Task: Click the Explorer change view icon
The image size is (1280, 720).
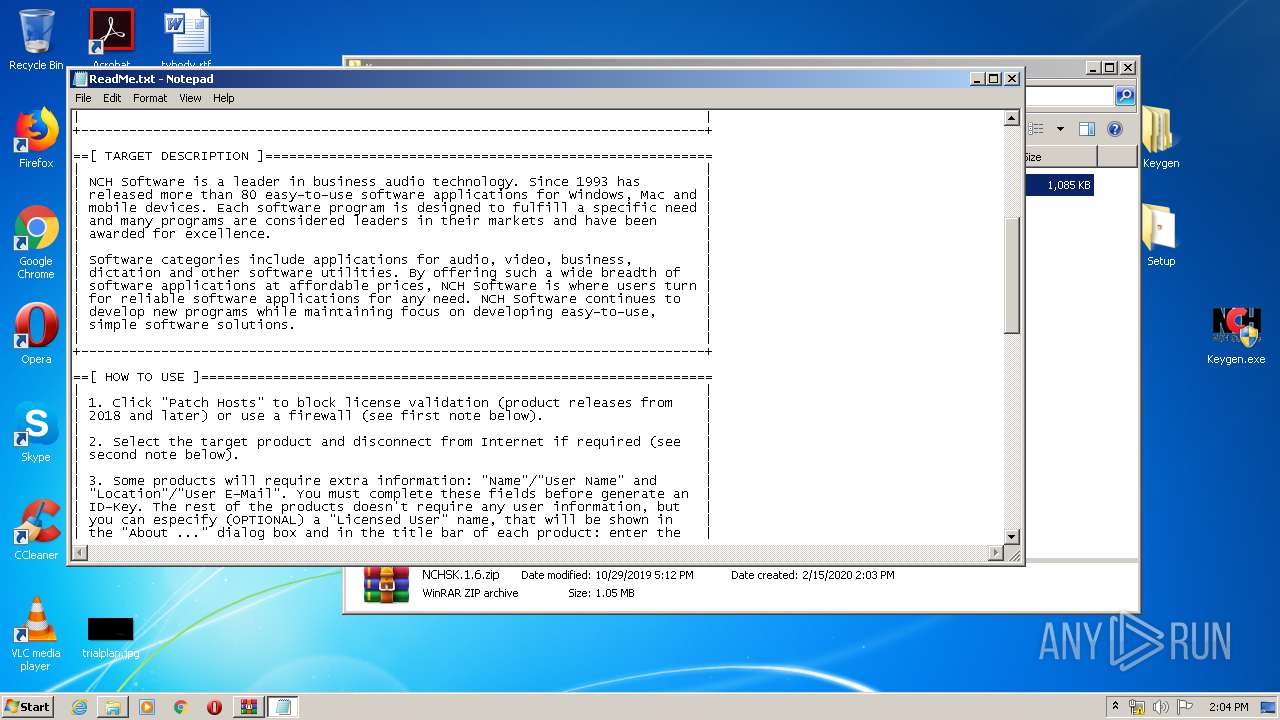Action: (1037, 129)
